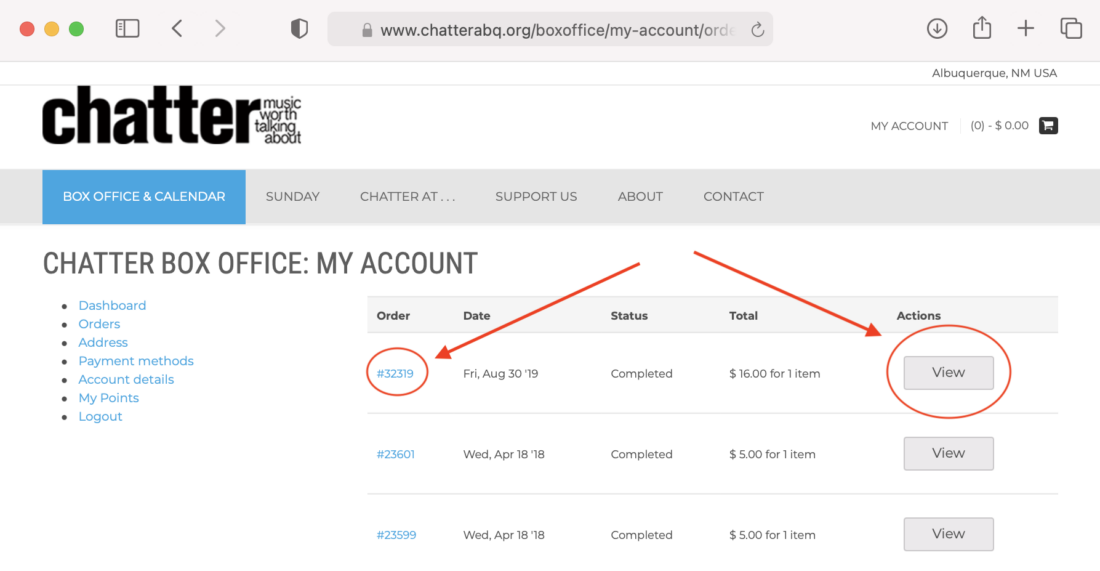
Task: Open the Share icon in toolbar
Action: pos(982,28)
